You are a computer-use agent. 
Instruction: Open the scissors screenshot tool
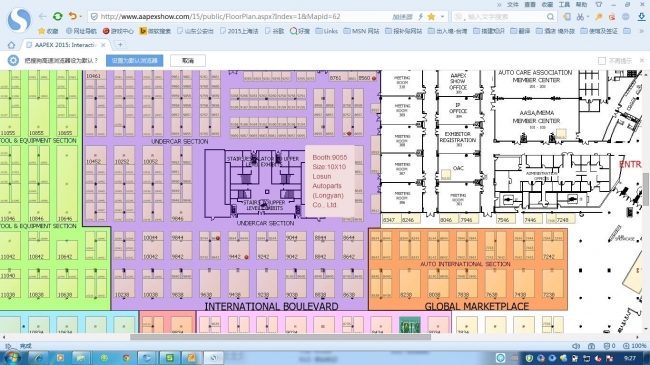(x=580, y=17)
